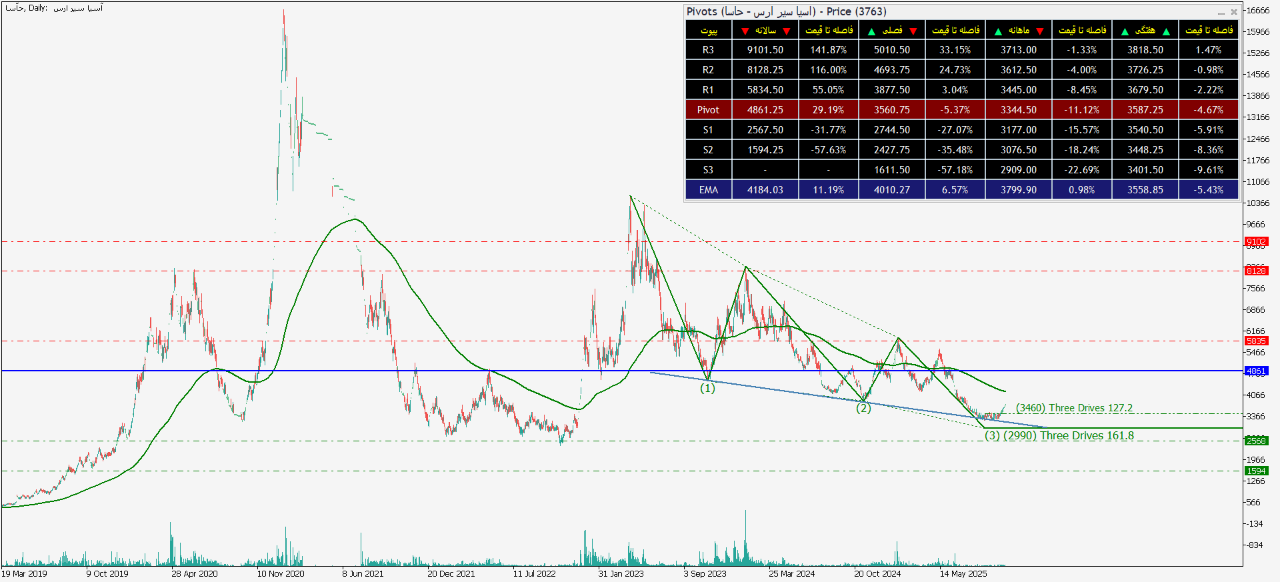Click the green 2568 price axis label
The width and height of the screenshot is (1280, 582).
click(x=1256, y=440)
